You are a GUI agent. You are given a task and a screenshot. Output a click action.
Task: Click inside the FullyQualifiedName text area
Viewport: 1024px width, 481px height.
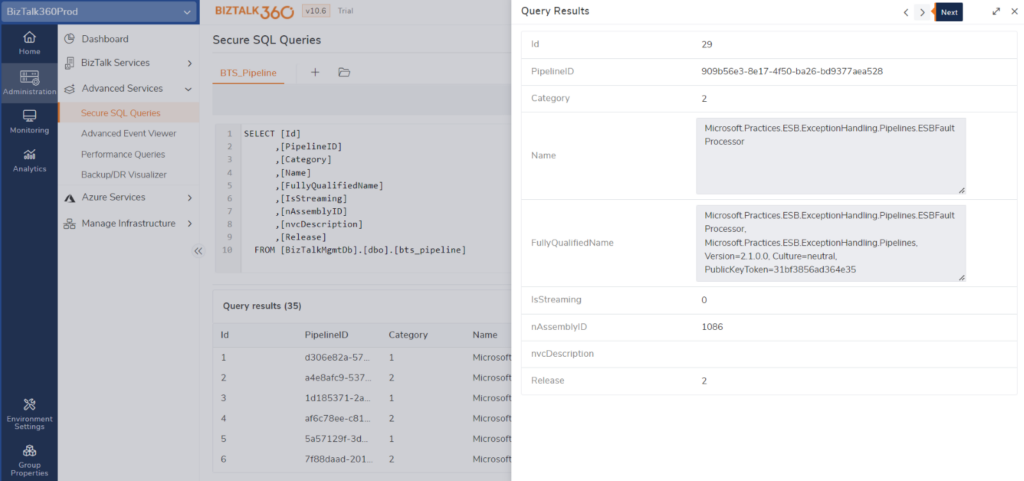(x=831, y=243)
